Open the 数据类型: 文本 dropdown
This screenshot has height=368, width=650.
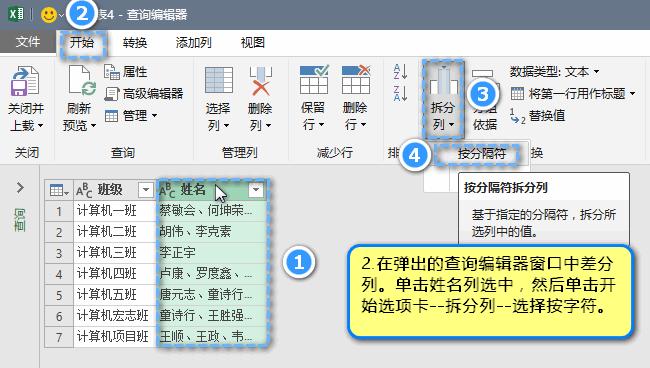[555, 72]
